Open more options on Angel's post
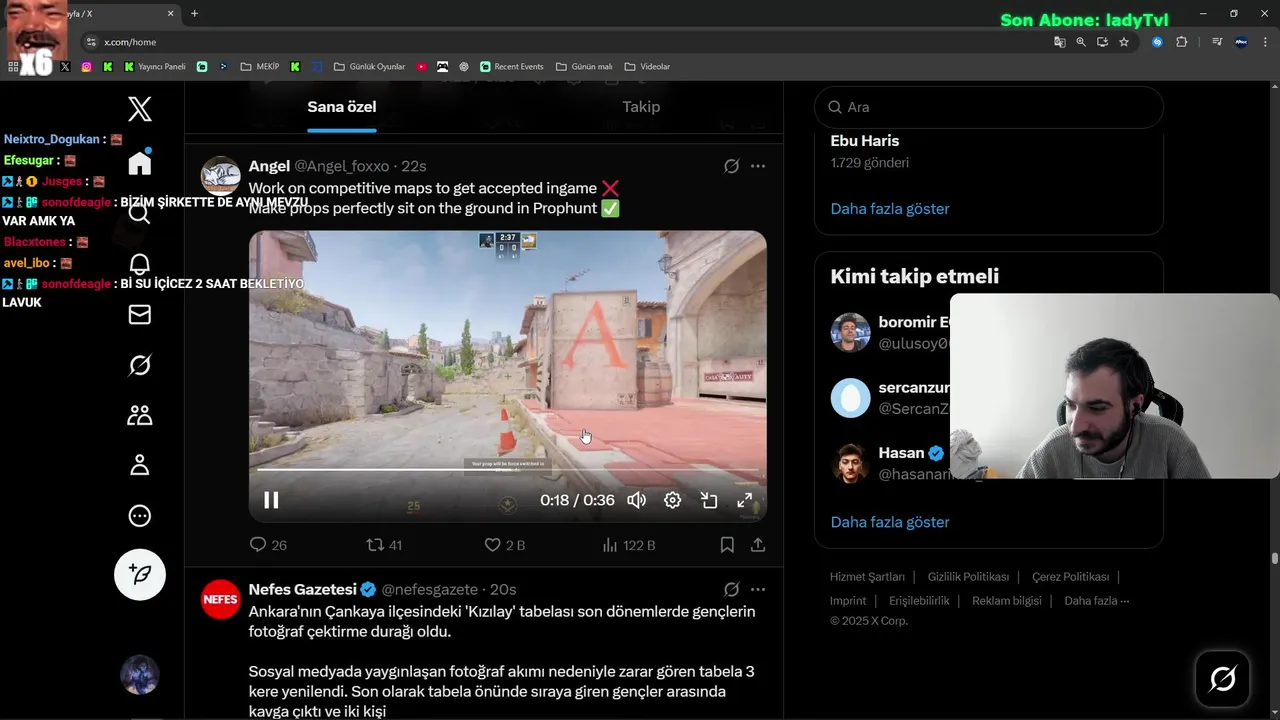Viewport: 1280px width, 720px height. click(758, 166)
